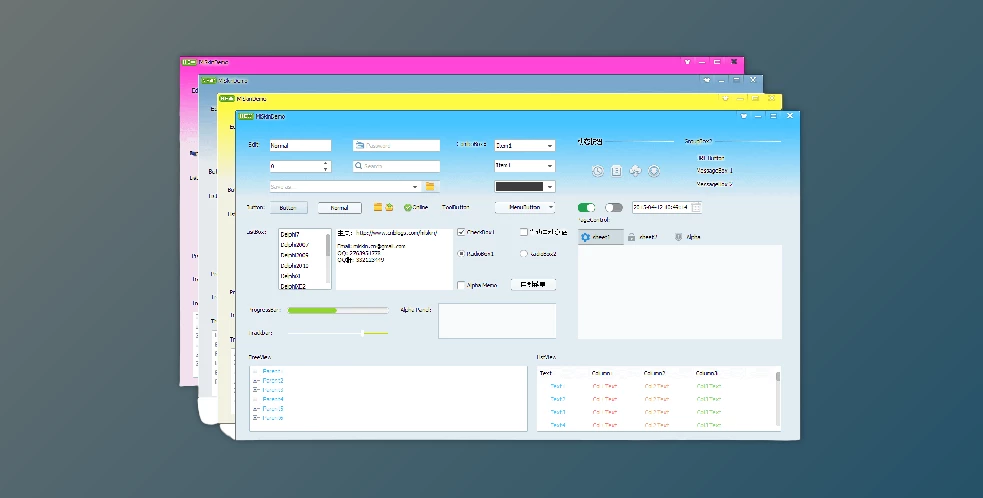Click the Search input field
Viewport: 983px width, 498px height.
[x=396, y=166]
